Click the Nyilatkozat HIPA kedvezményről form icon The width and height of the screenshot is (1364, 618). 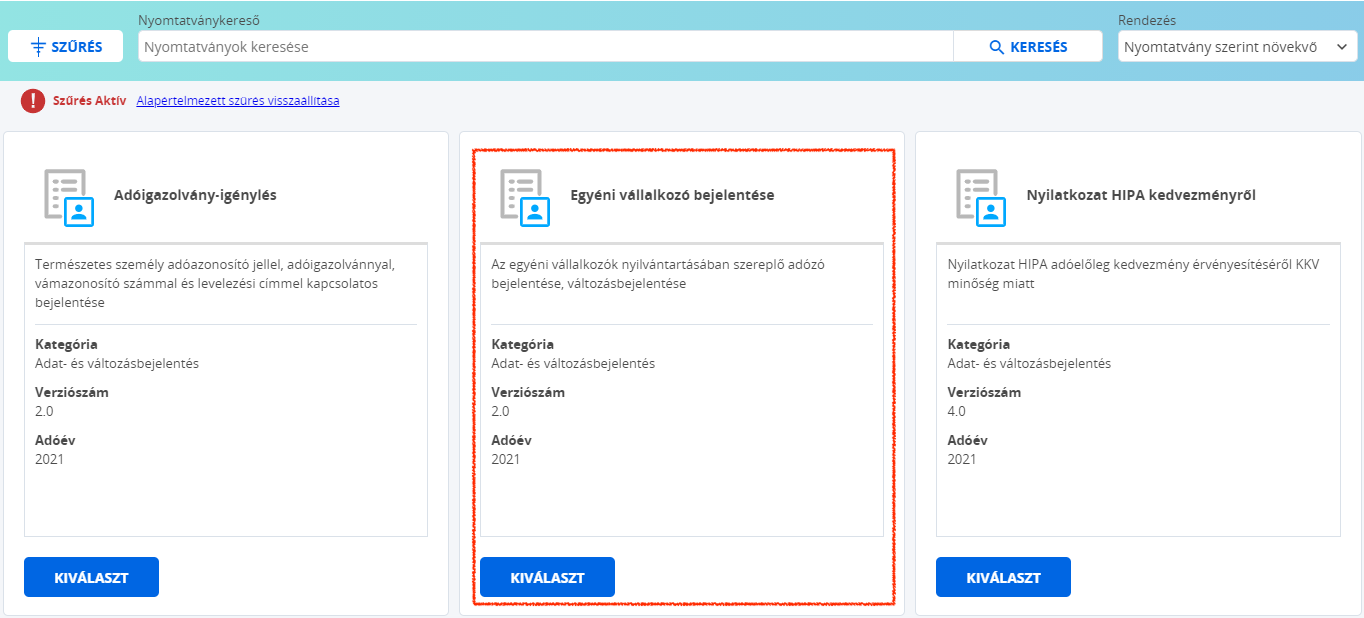(981, 197)
